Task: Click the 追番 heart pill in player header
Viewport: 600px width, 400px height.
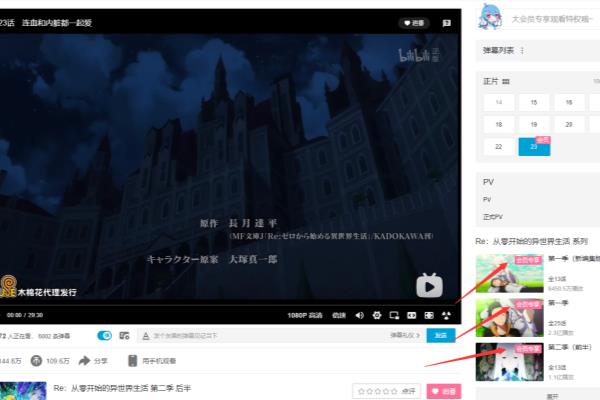Action: click(414, 23)
